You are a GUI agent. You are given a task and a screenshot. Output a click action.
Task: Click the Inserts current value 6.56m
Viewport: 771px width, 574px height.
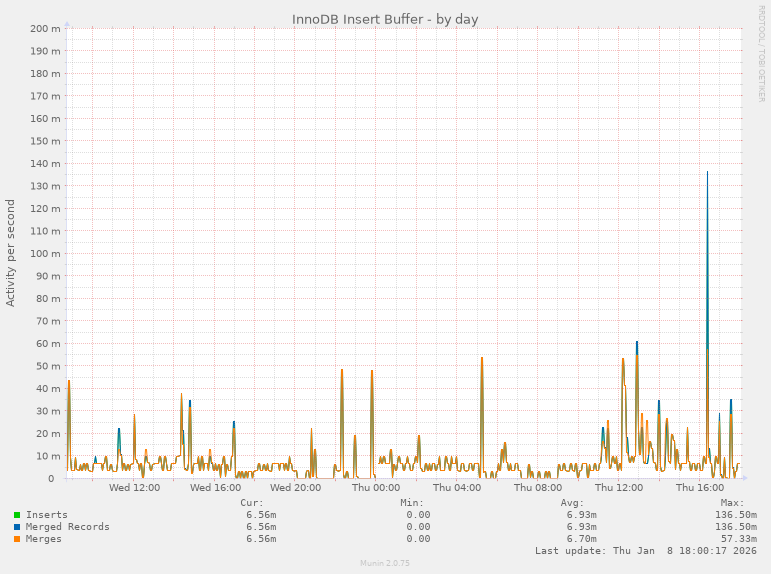(x=261, y=515)
